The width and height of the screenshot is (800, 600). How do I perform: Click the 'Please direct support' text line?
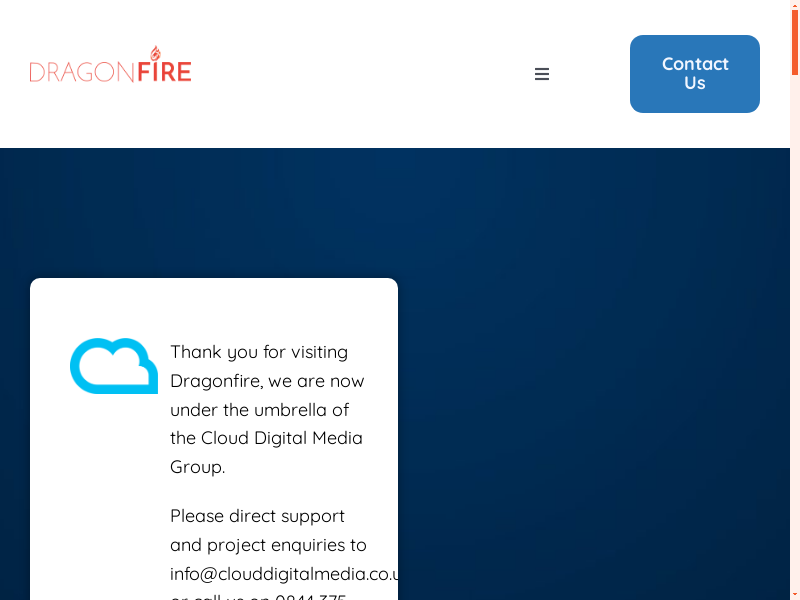pos(257,516)
